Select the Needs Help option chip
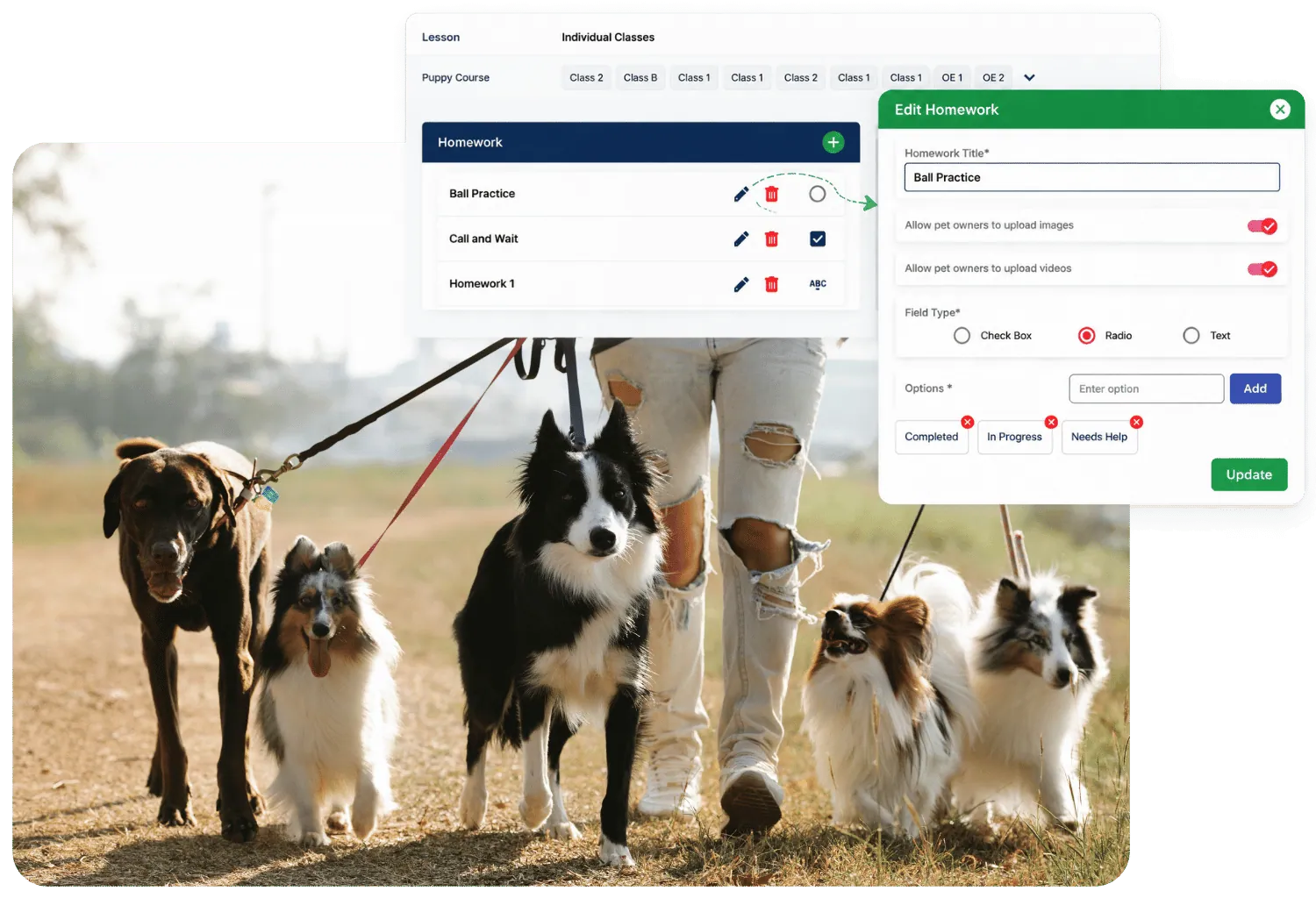Screen dimensions: 1316x898 pos(1099,437)
